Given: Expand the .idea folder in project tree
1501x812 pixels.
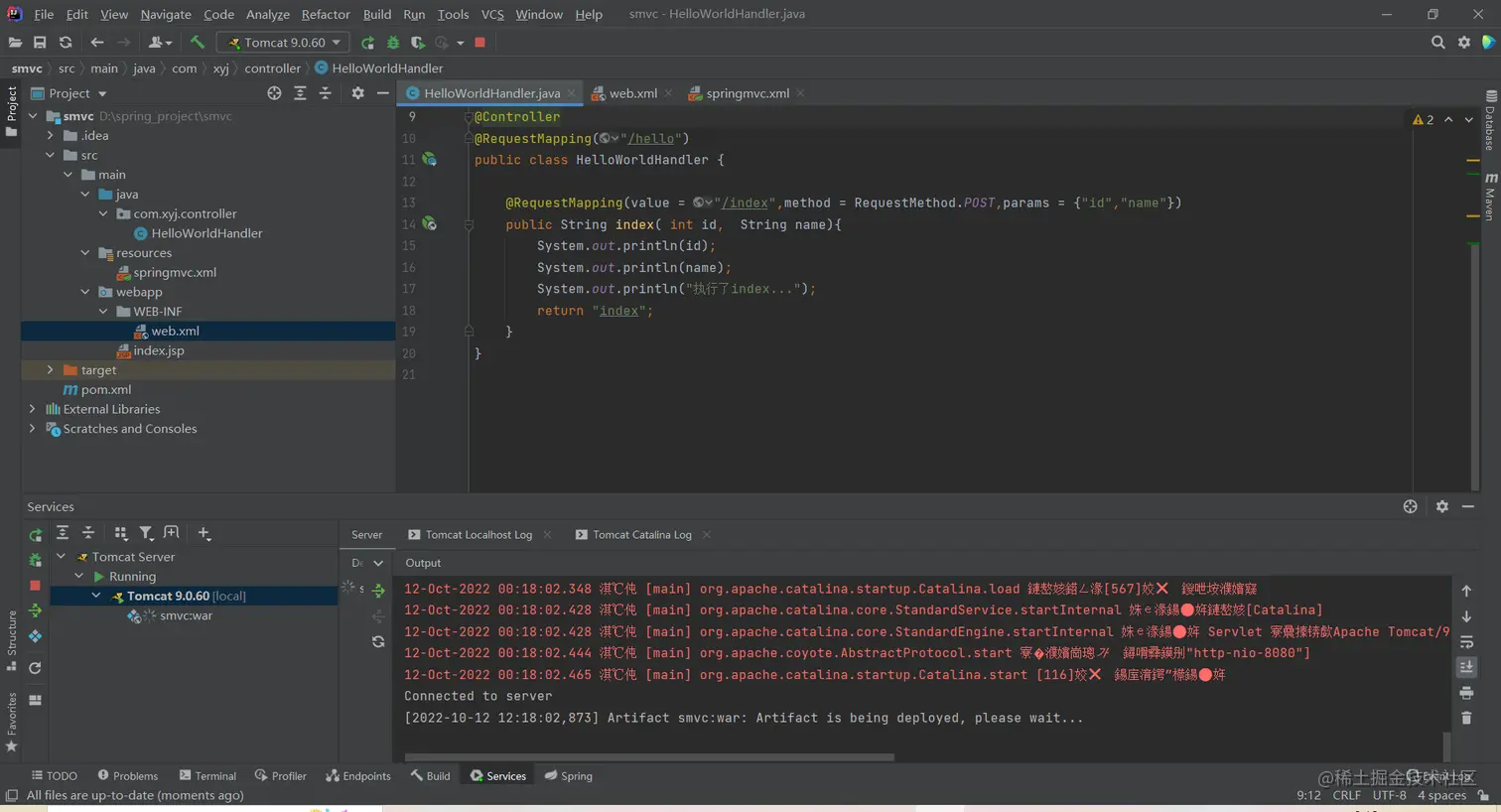Looking at the screenshot, I should [x=51, y=136].
